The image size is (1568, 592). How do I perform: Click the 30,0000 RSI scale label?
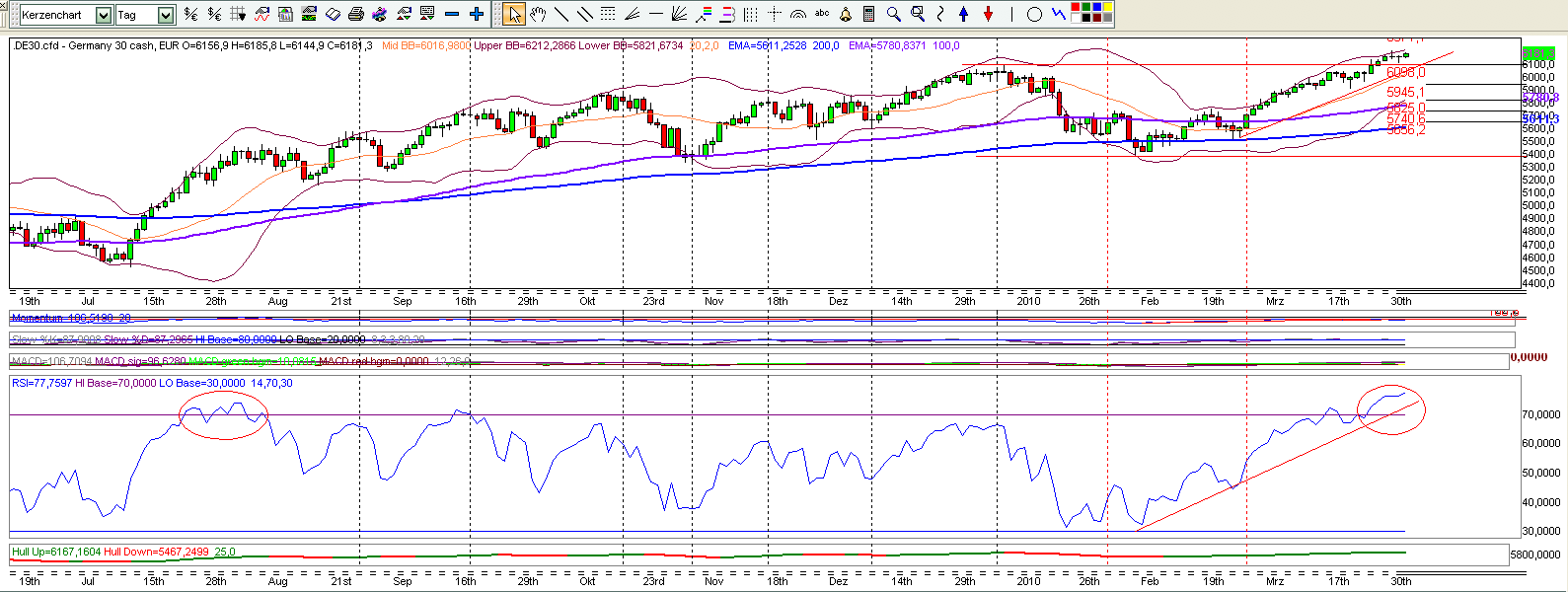coord(1541,532)
